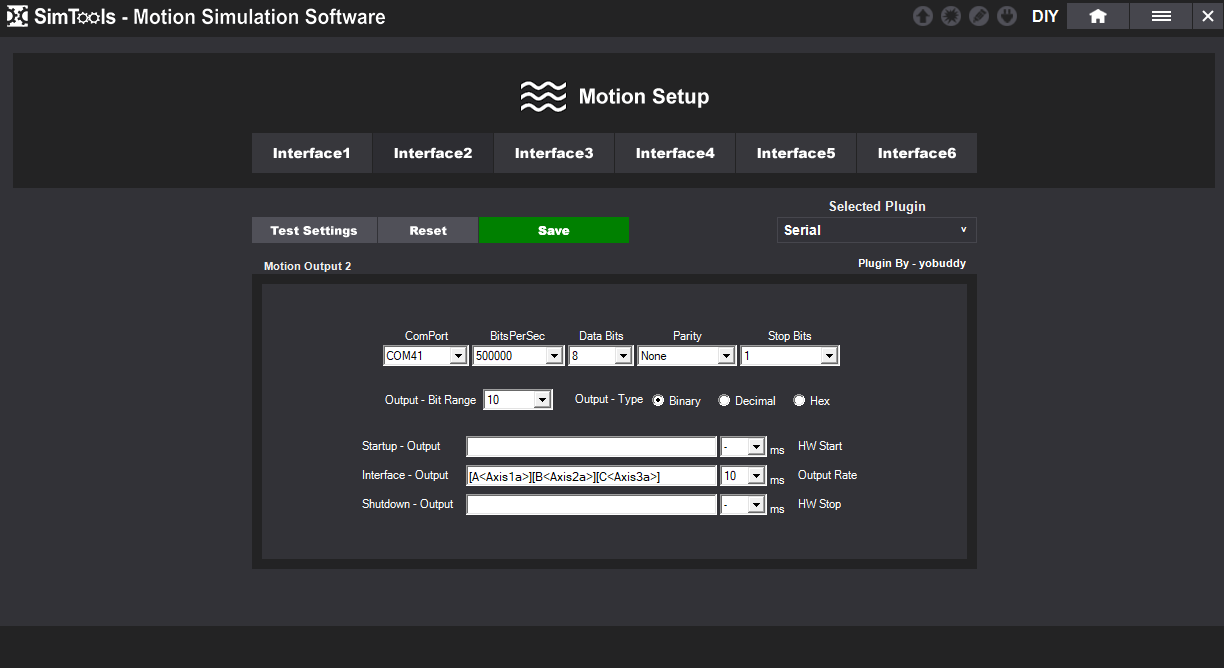The height and width of the screenshot is (668, 1224).
Task: Expand the BitsPerSec dropdown showing 500000
Action: pos(518,355)
